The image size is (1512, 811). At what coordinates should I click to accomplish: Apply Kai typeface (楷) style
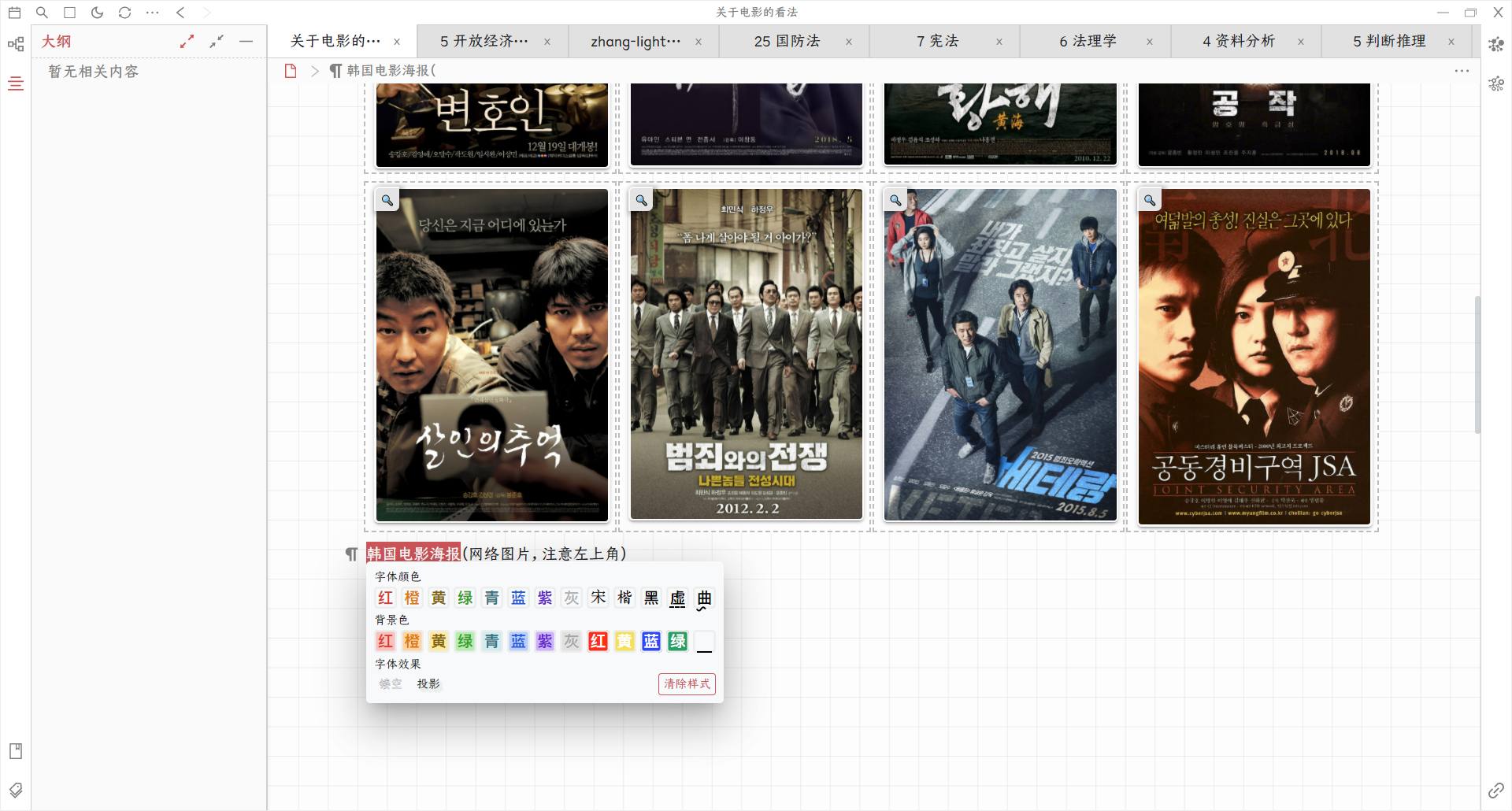[x=625, y=598]
